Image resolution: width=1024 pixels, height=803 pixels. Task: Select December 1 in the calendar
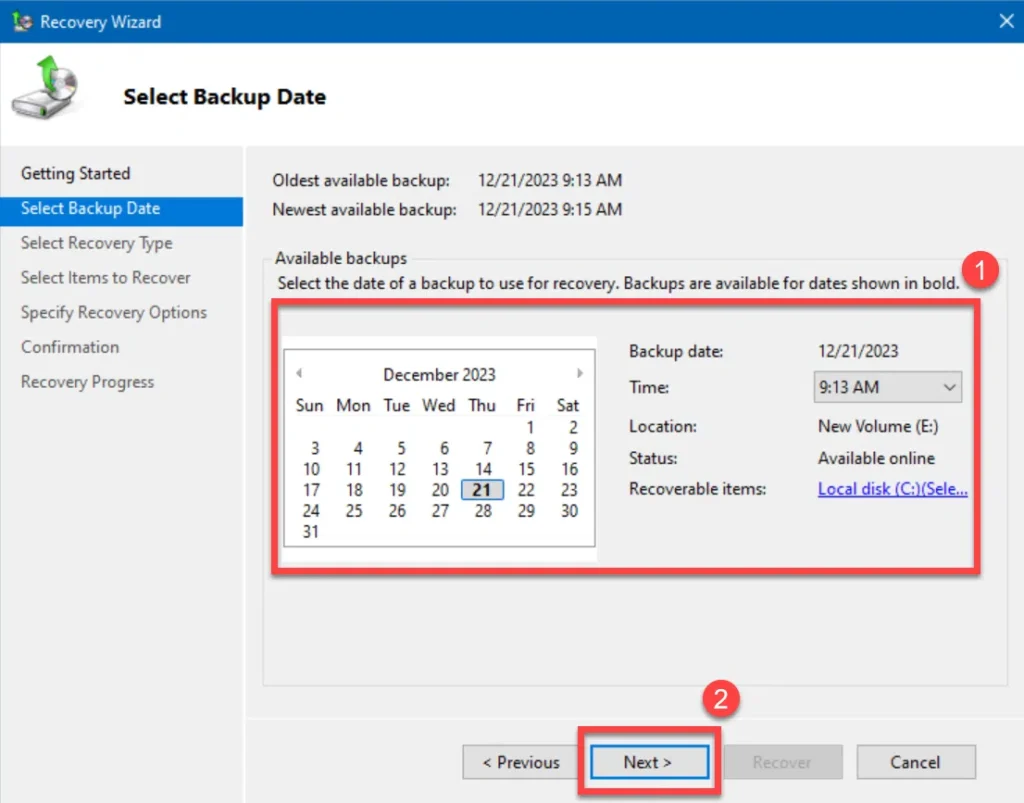[530, 428]
